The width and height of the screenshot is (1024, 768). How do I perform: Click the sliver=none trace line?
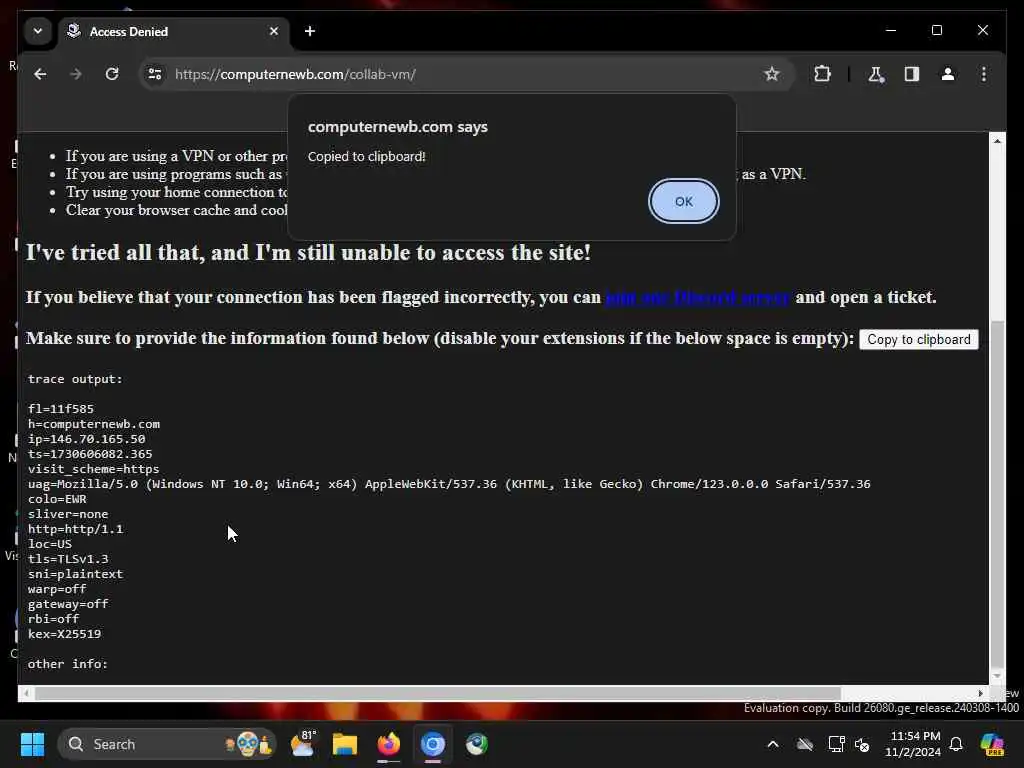pyautogui.click(x=68, y=514)
